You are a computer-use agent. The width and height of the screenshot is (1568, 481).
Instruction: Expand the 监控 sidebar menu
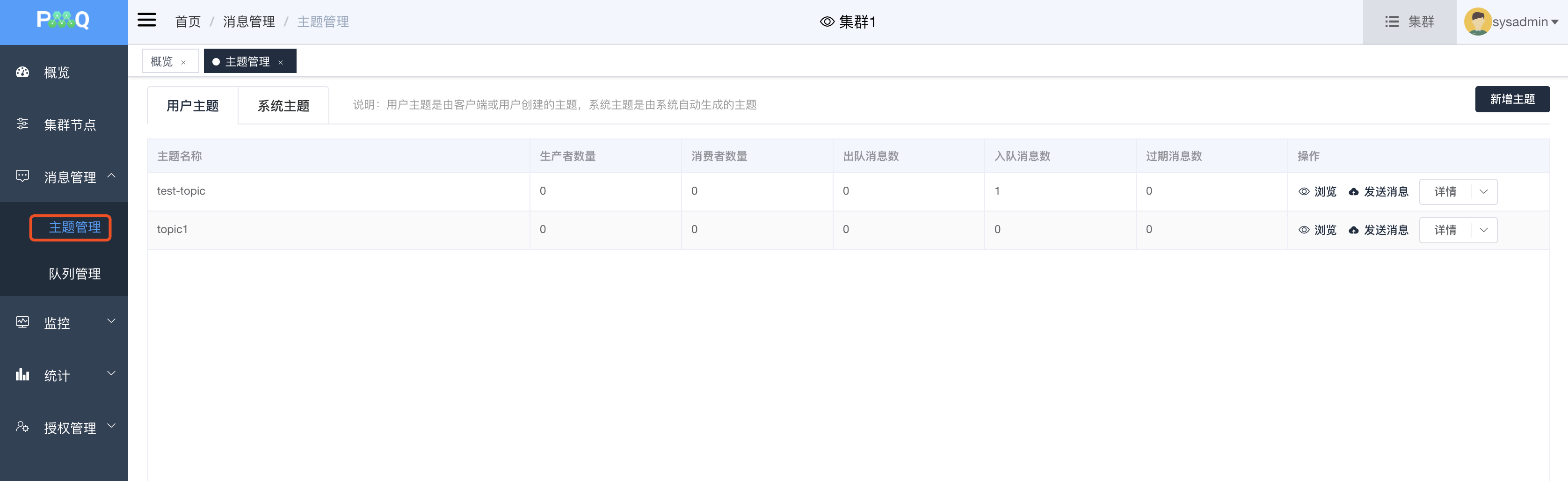click(x=111, y=321)
